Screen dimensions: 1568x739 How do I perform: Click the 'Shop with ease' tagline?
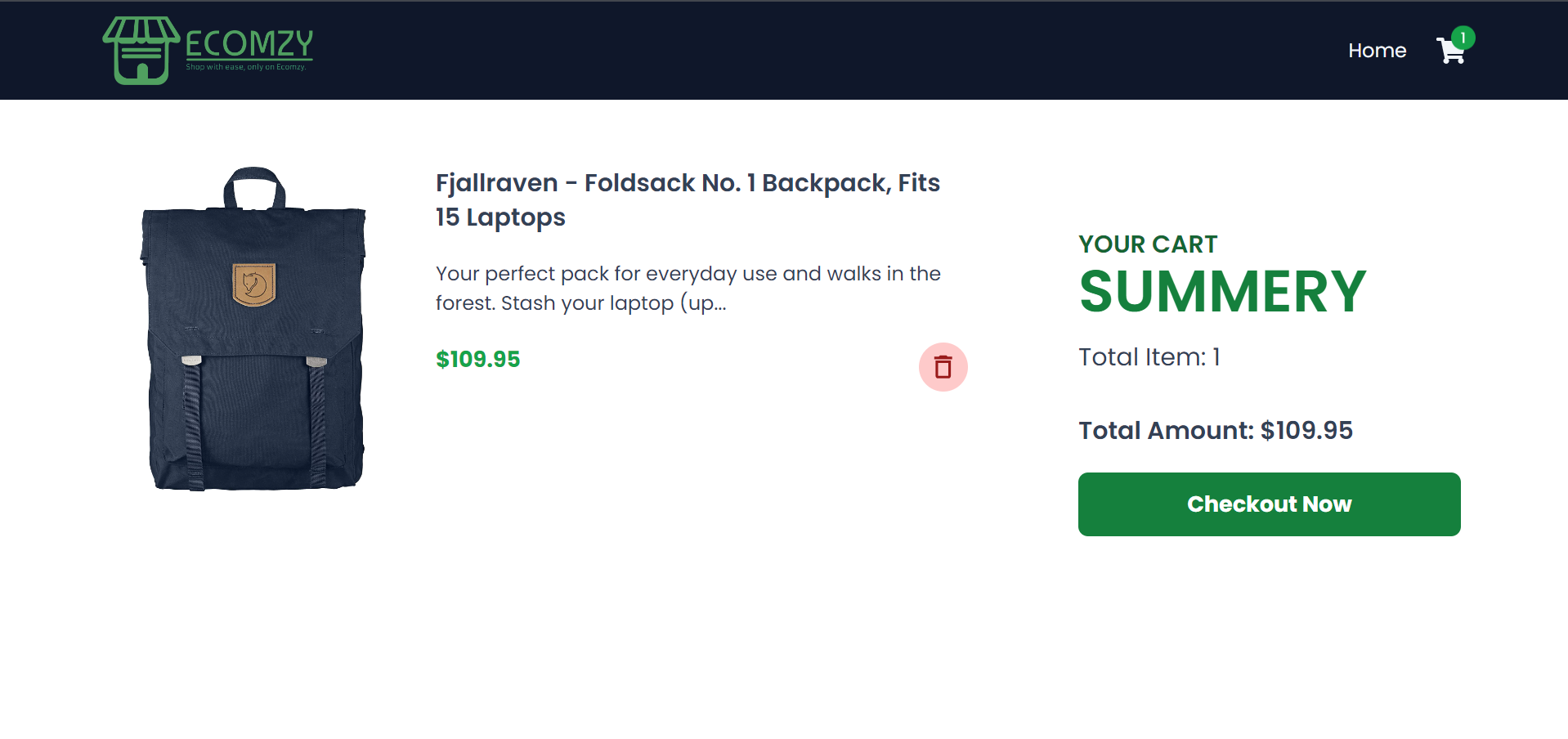(x=245, y=67)
